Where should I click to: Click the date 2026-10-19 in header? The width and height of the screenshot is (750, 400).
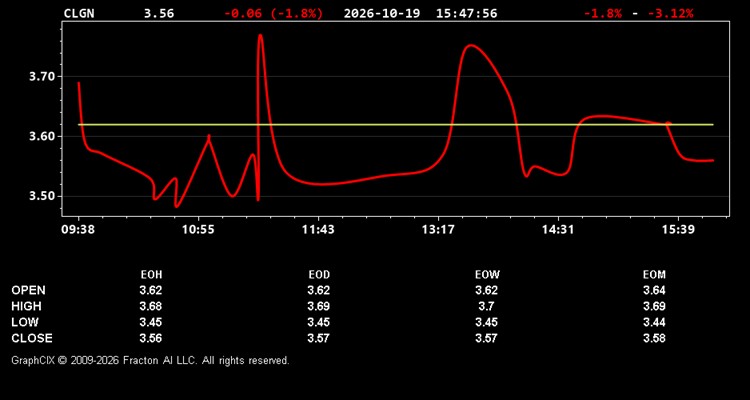coord(382,13)
